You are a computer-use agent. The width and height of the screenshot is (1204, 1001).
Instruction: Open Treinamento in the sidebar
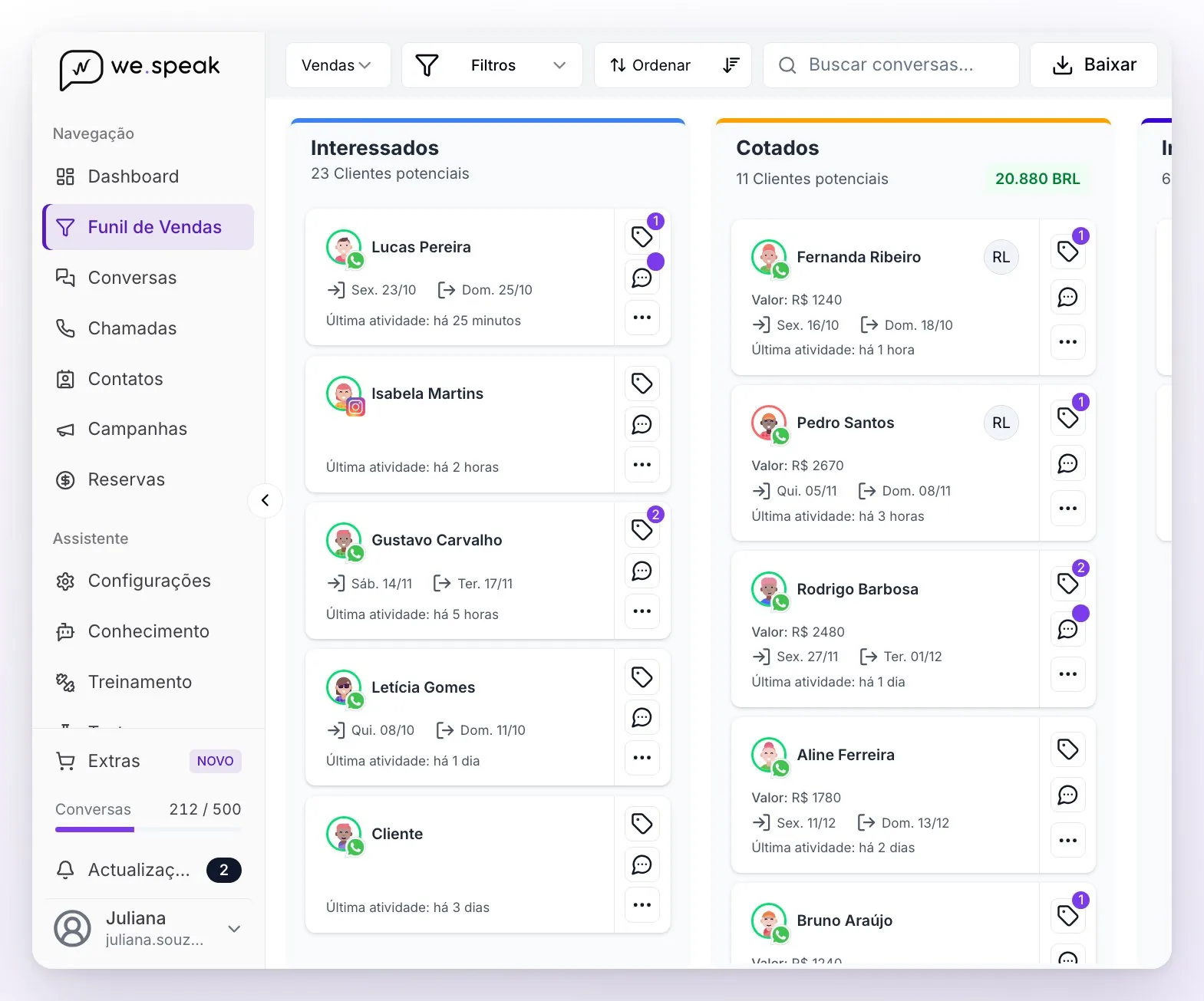click(x=148, y=682)
